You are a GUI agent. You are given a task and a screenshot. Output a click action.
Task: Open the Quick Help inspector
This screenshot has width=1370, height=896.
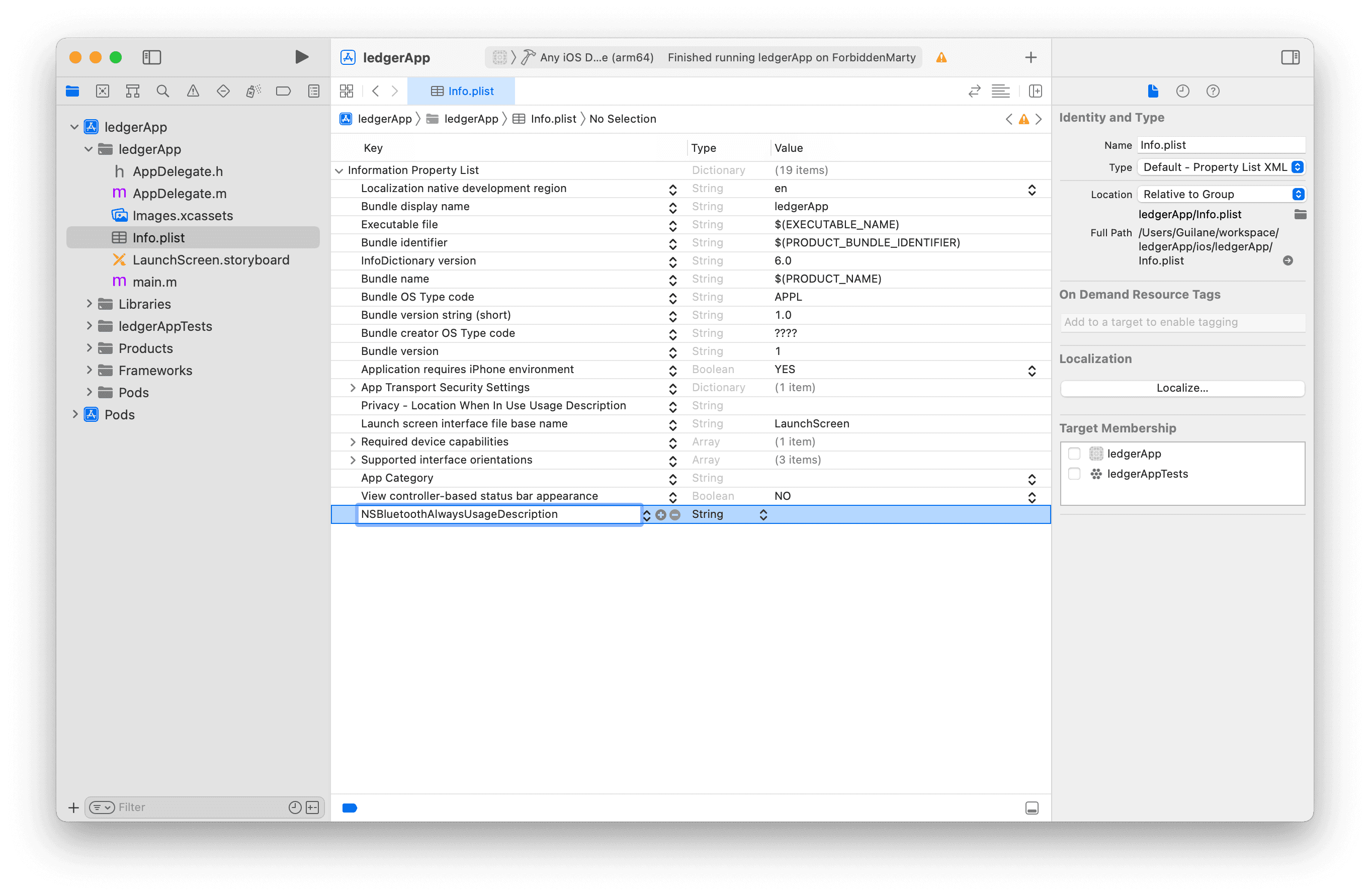pos(1213,91)
